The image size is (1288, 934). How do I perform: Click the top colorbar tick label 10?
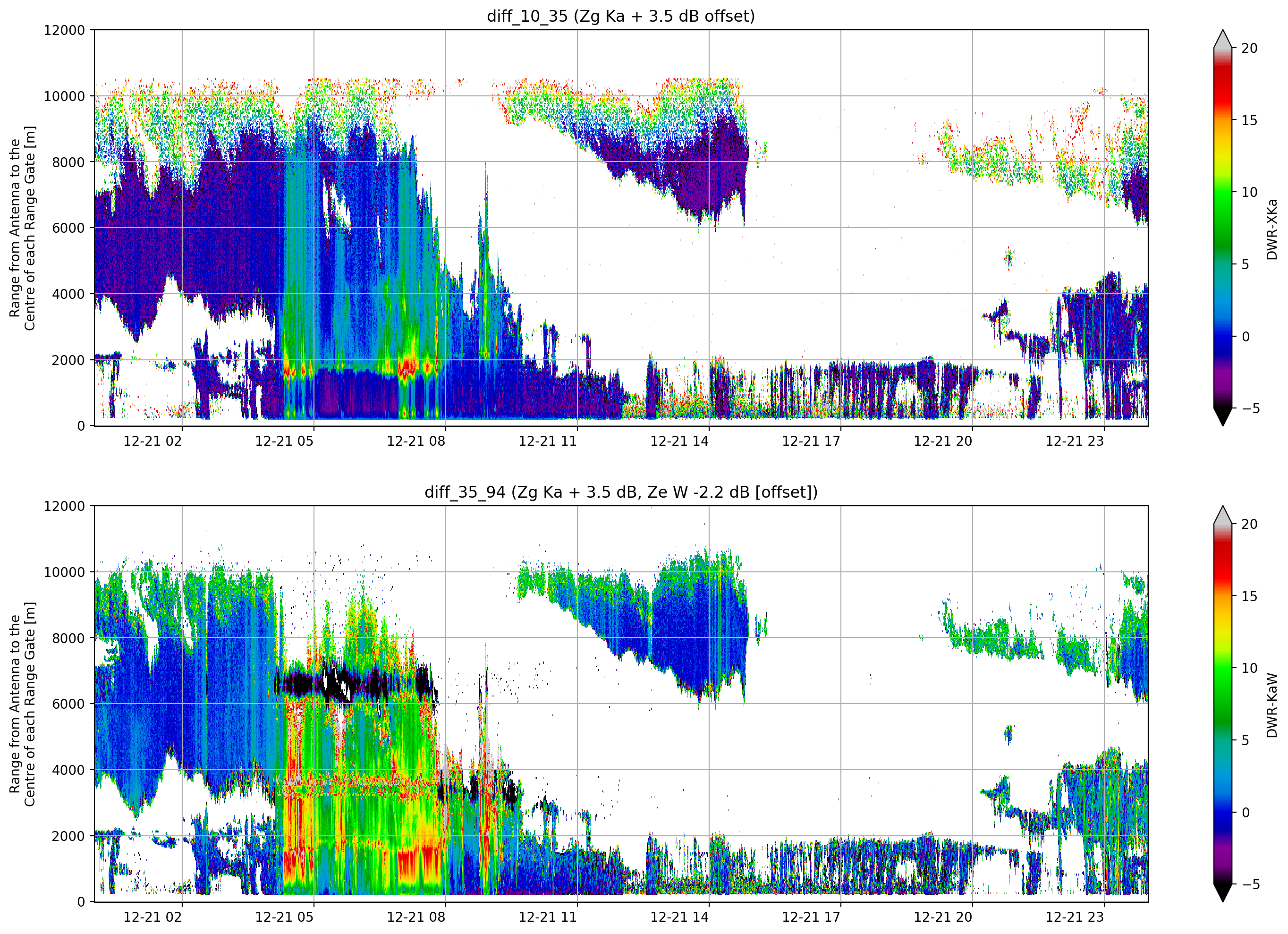(x=1249, y=192)
